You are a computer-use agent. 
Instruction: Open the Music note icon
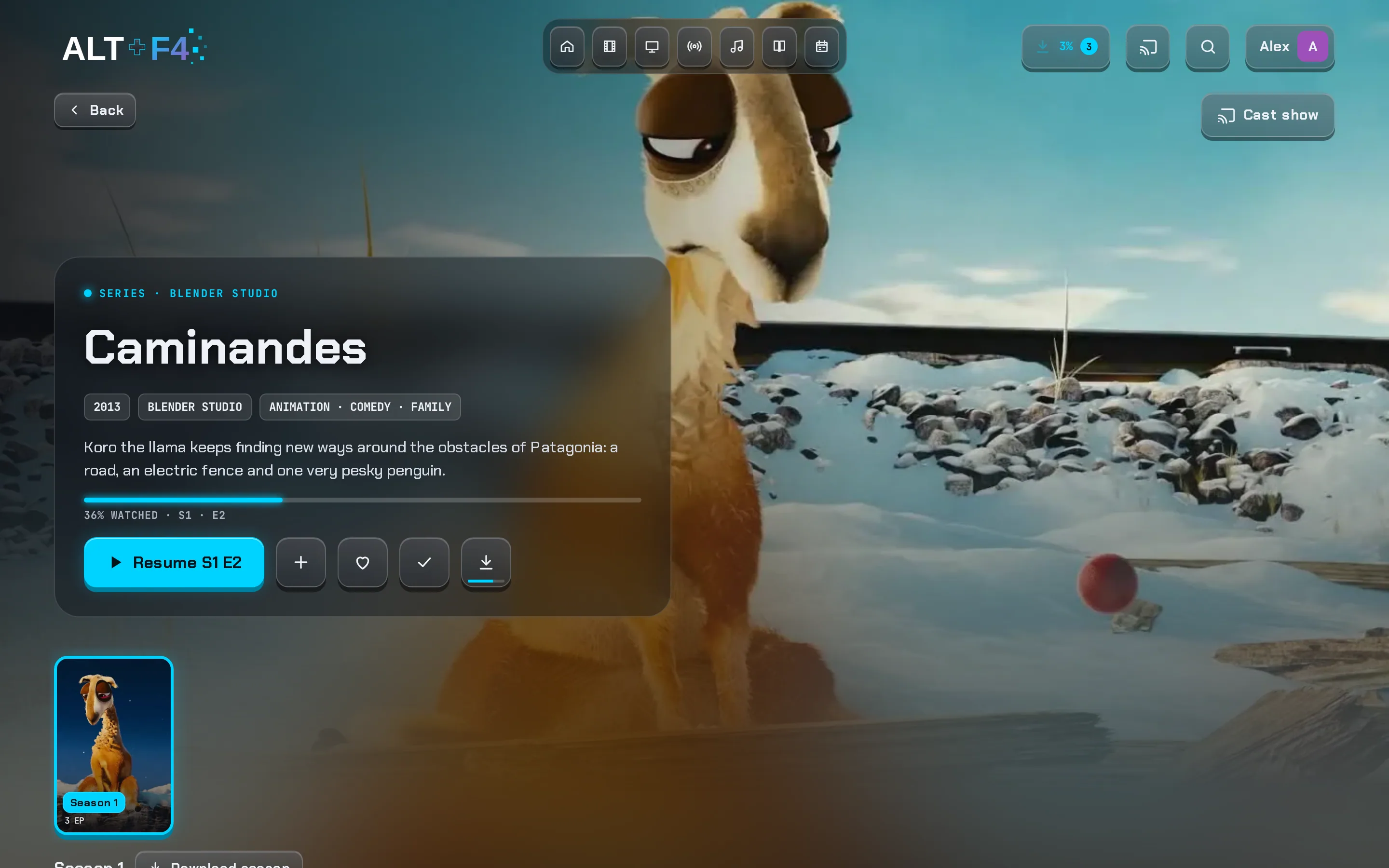(x=737, y=46)
